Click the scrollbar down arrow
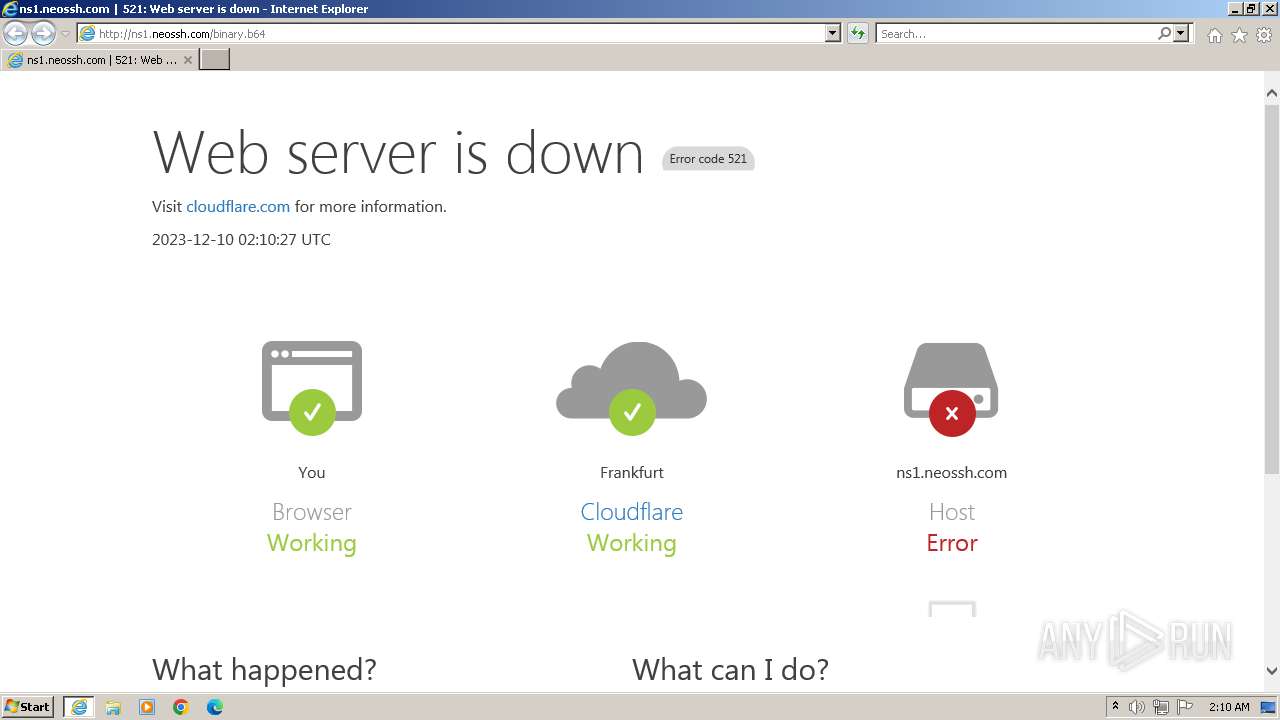 tap(1272, 671)
